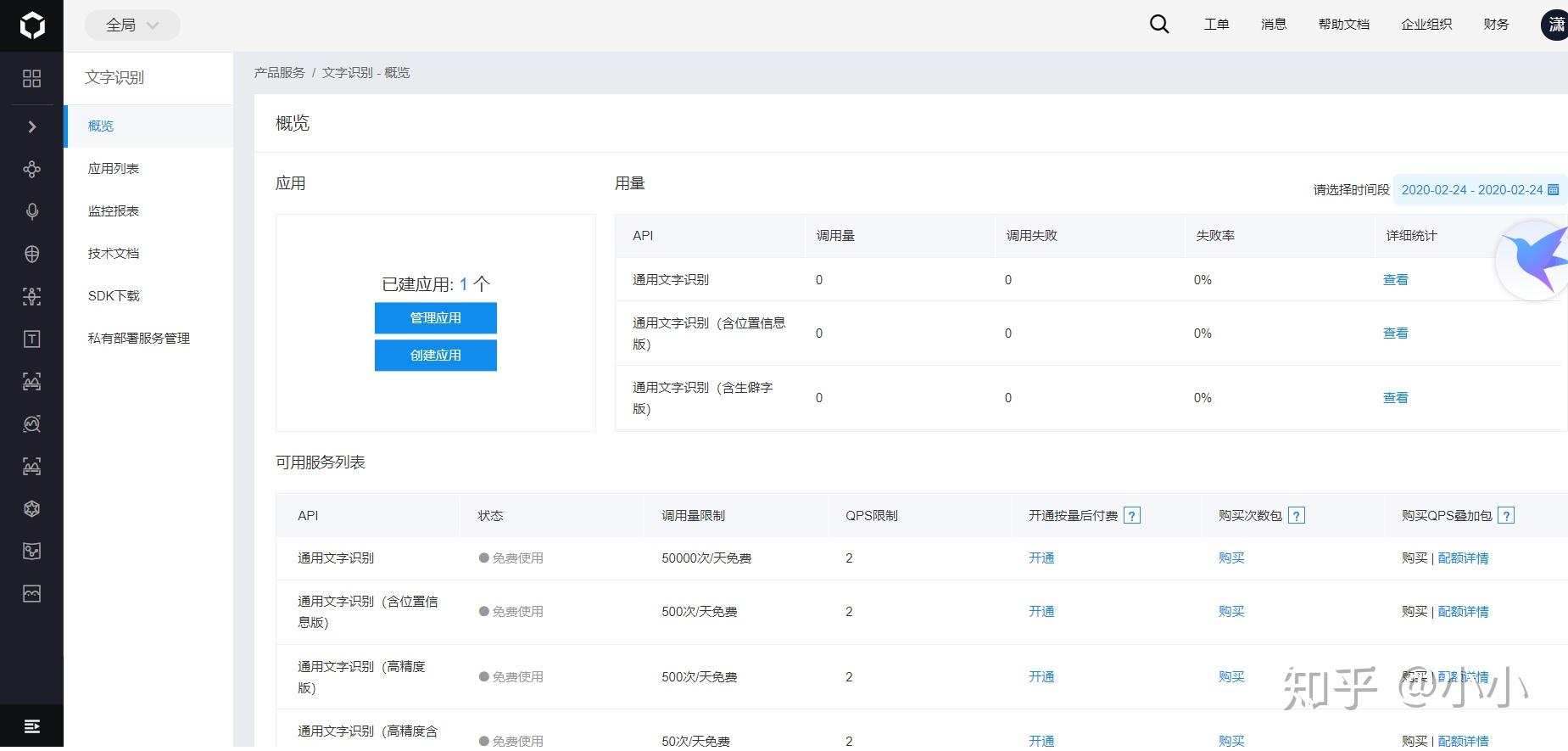Click the created app count 1 link
1568x751 pixels.
point(464,284)
